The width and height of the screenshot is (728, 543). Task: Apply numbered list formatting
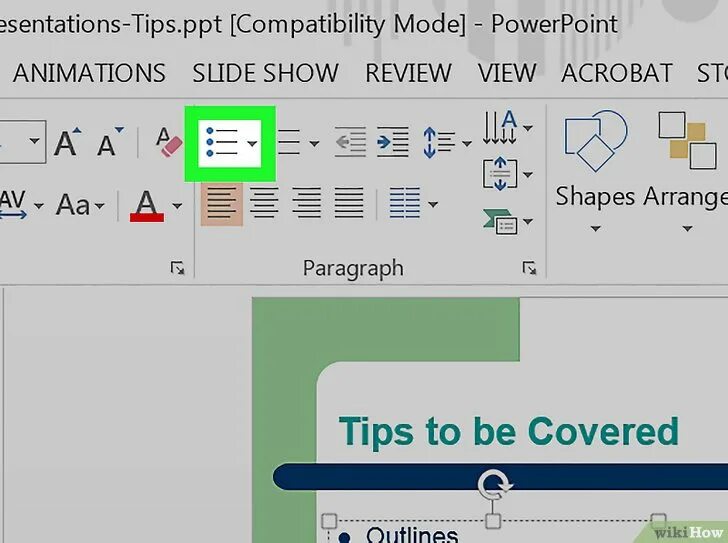tap(289, 142)
